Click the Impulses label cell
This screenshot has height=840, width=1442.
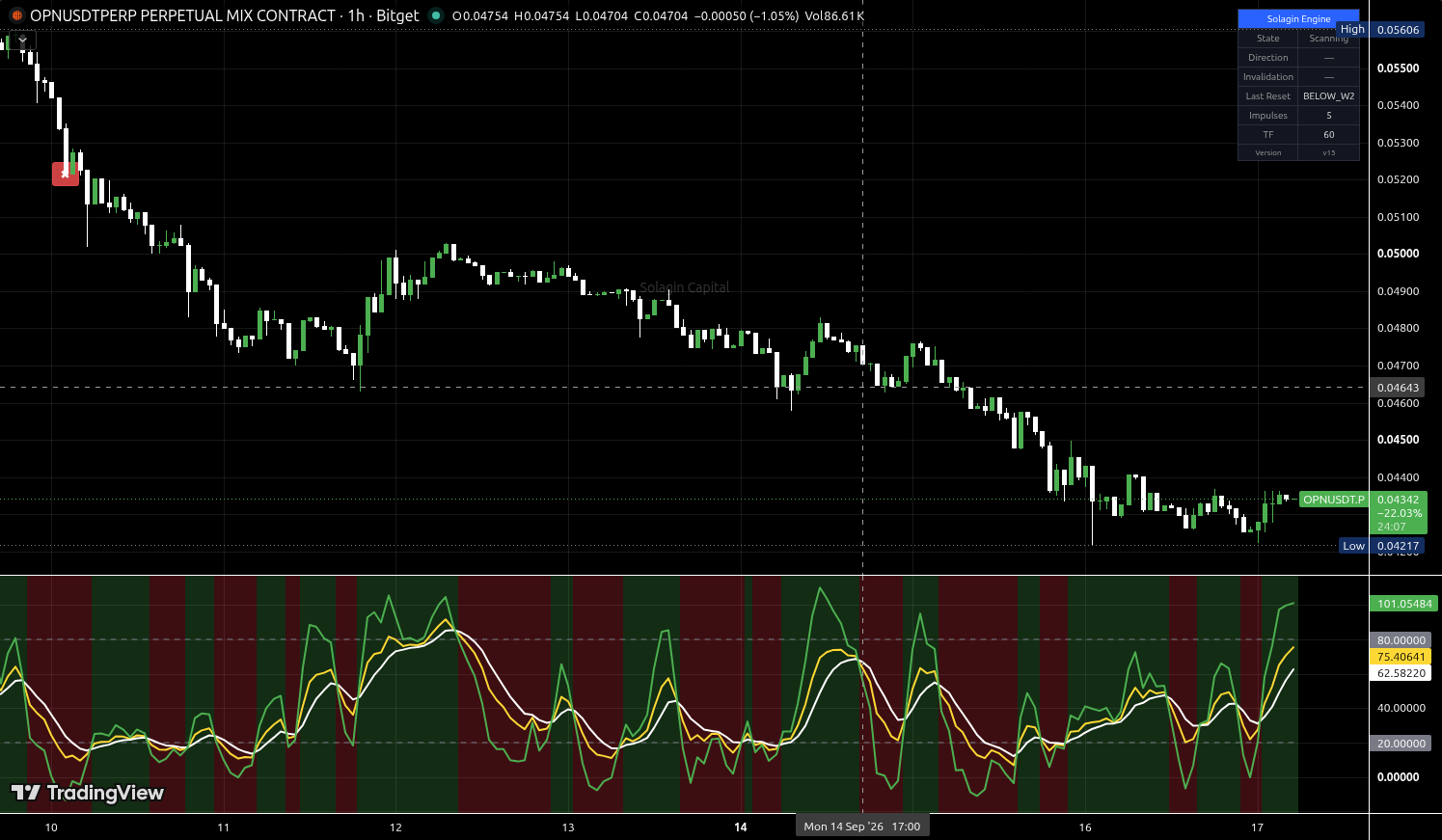click(x=1268, y=116)
